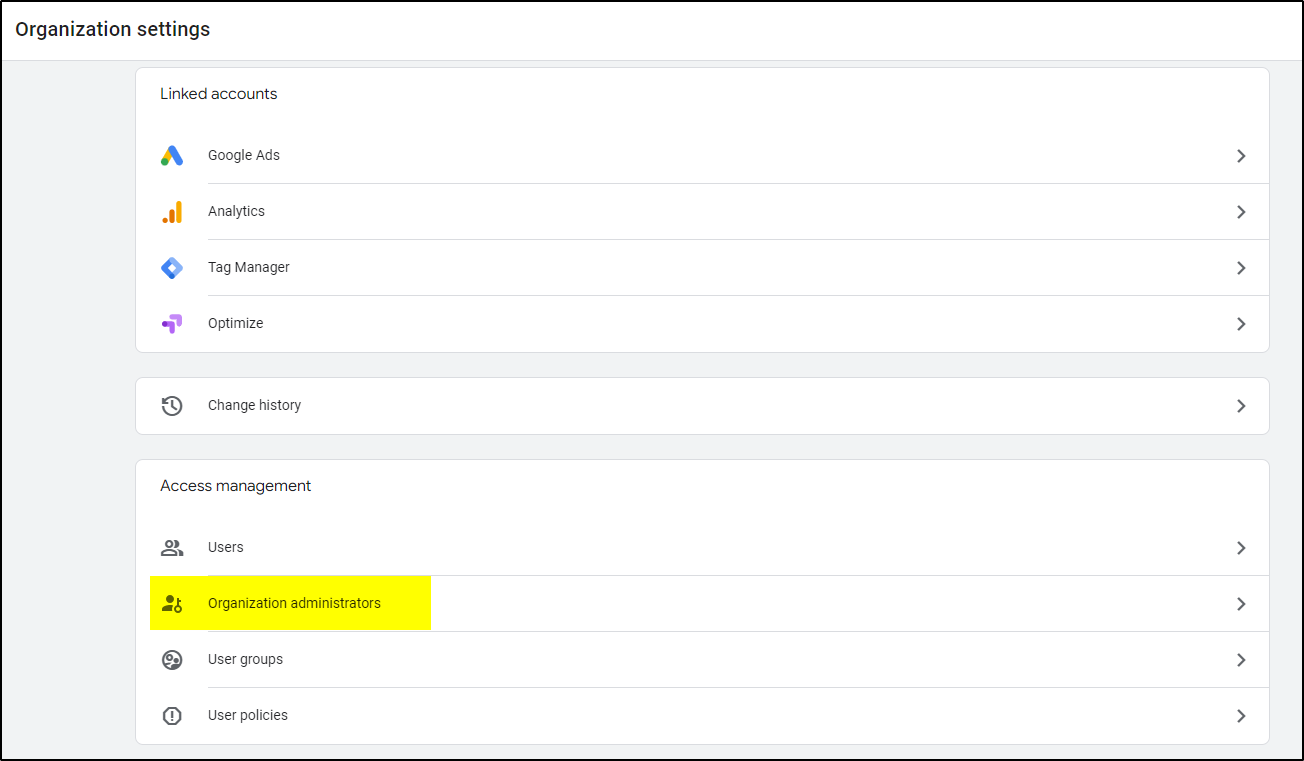1304x761 pixels.
Task: Click the User policies exclamation icon
Action: 172,716
